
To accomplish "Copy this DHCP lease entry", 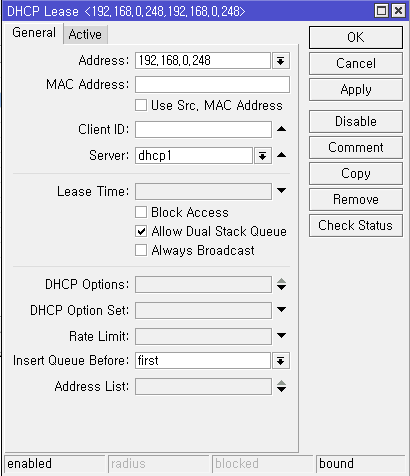I will [x=356, y=173].
